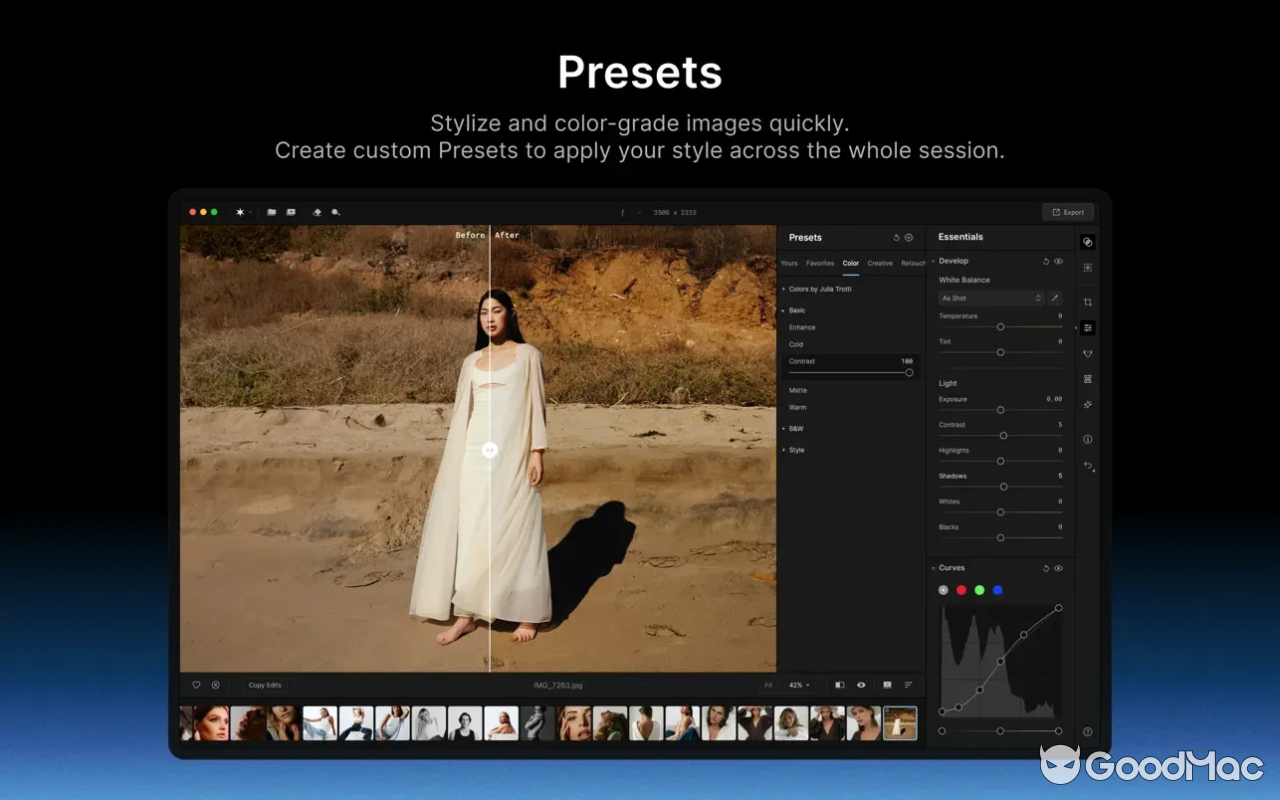Image resolution: width=1280 pixels, height=800 pixels.
Task: Open the White Balance 'As Shot' dropdown
Action: click(990, 297)
